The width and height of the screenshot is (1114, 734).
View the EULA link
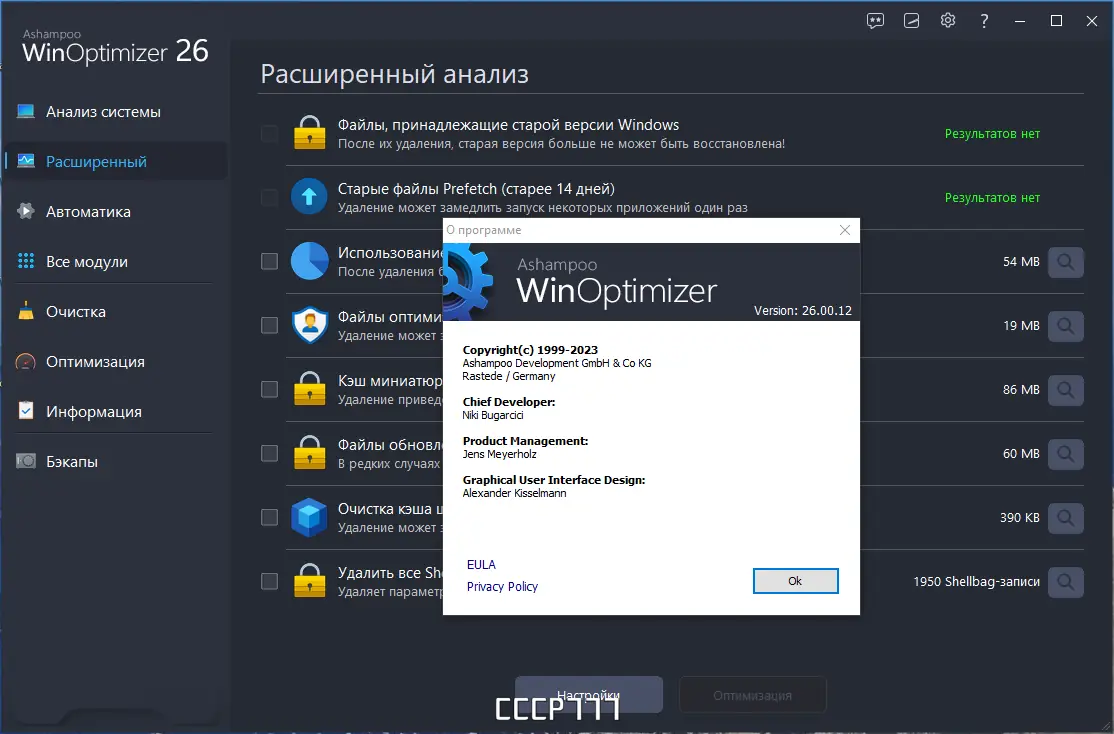(481, 564)
